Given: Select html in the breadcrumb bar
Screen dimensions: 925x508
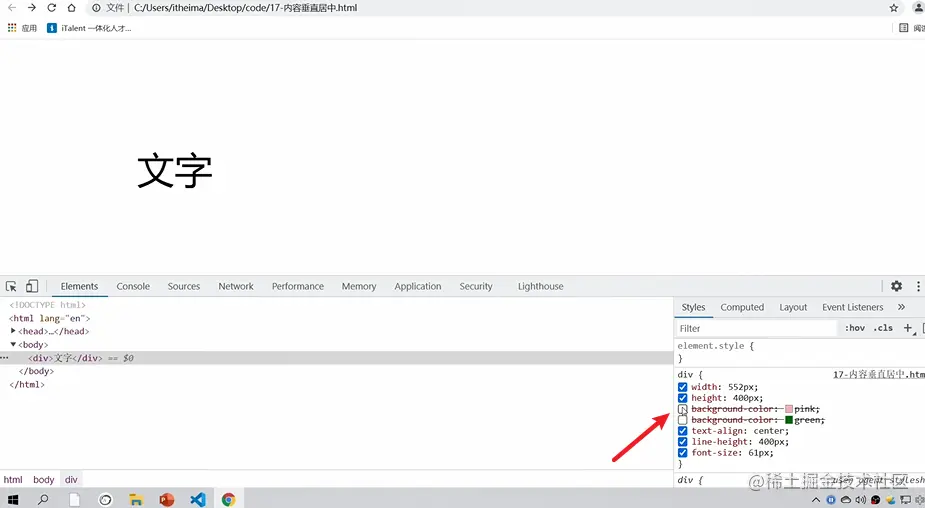Looking at the screenshot, I should pyautogui.click(x=13, y=480).
